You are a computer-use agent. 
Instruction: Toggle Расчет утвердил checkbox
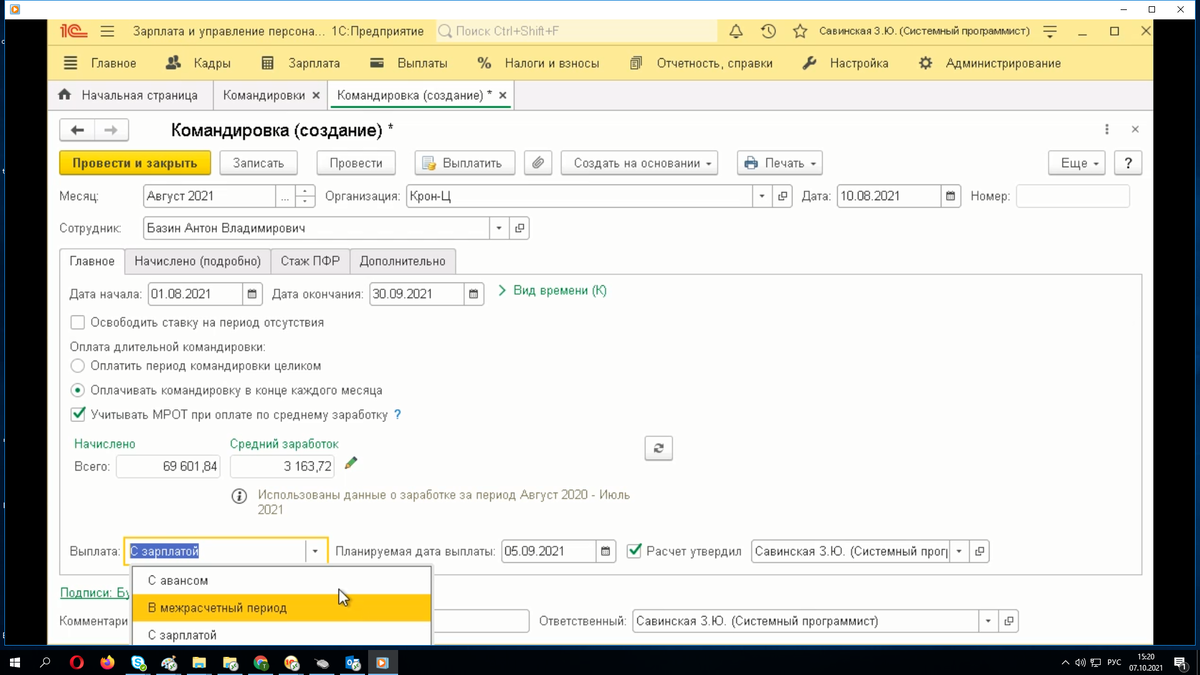coord(634,551)
